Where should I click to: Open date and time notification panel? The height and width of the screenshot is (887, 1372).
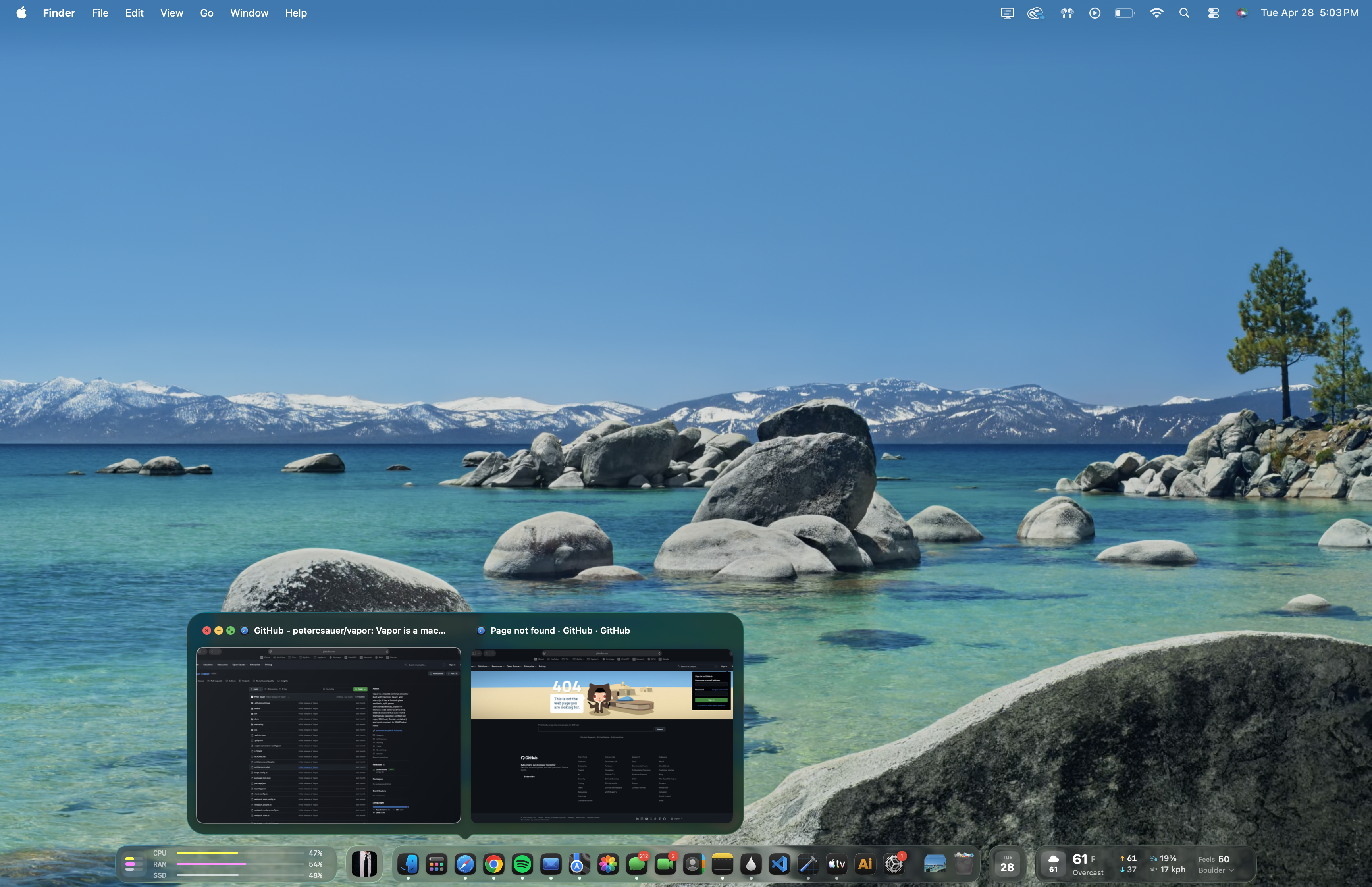[1309, 13]
